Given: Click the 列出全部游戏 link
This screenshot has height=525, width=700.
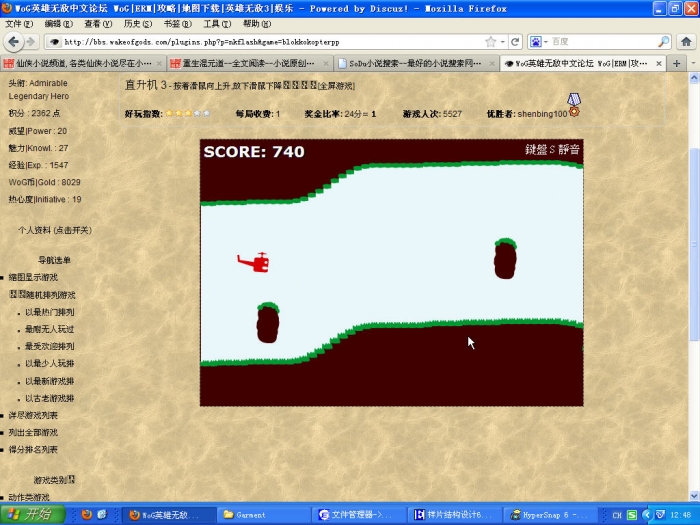Looking at the screenshot, I should (33, 432).
